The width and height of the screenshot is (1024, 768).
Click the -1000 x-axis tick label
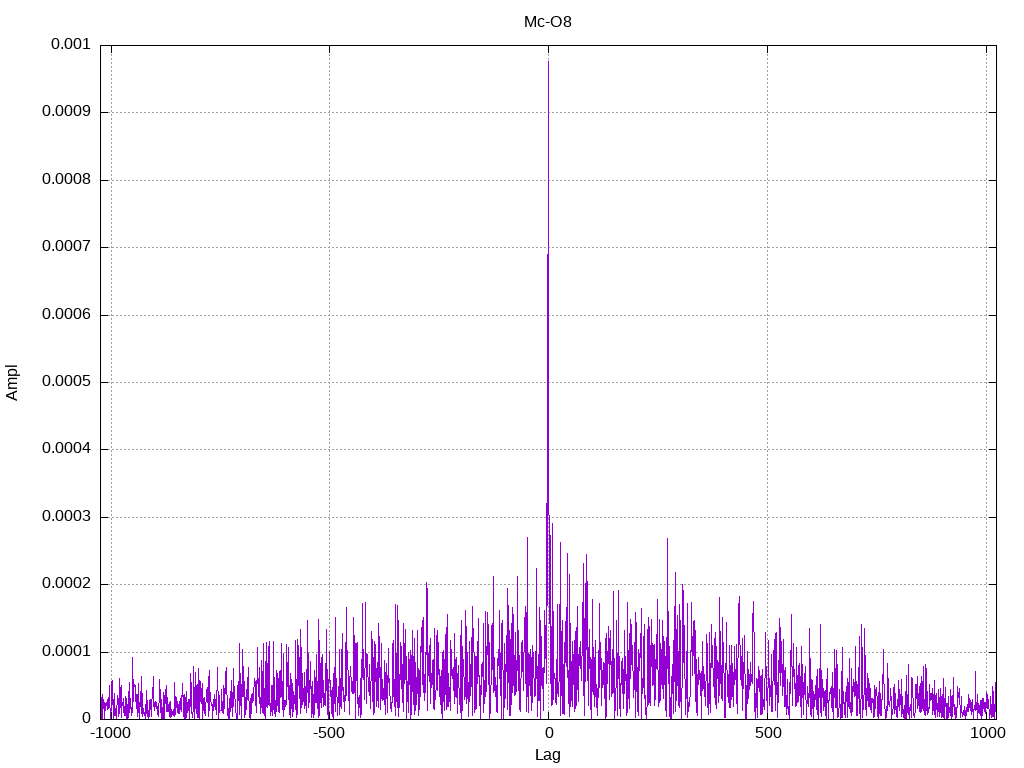(110, 733)
